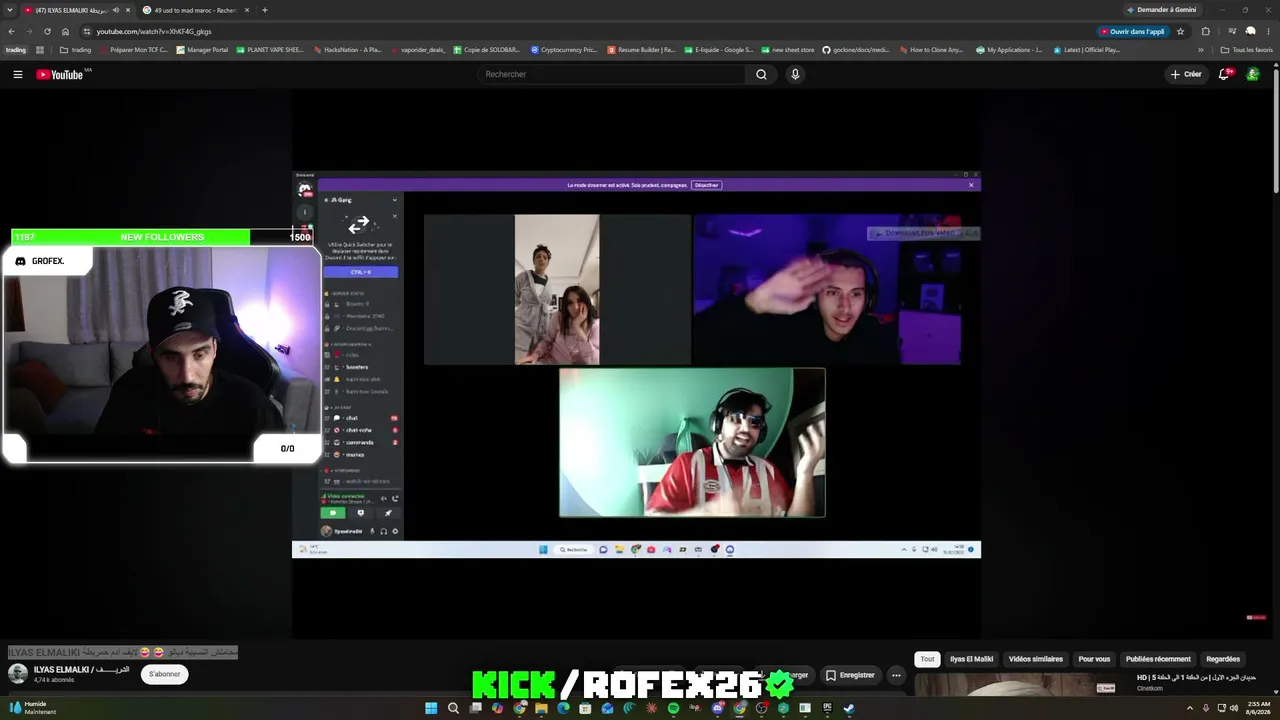The height and width of the screenshot is (720, 1280).
Task: Reload the current page
Action: click(47, 31)
